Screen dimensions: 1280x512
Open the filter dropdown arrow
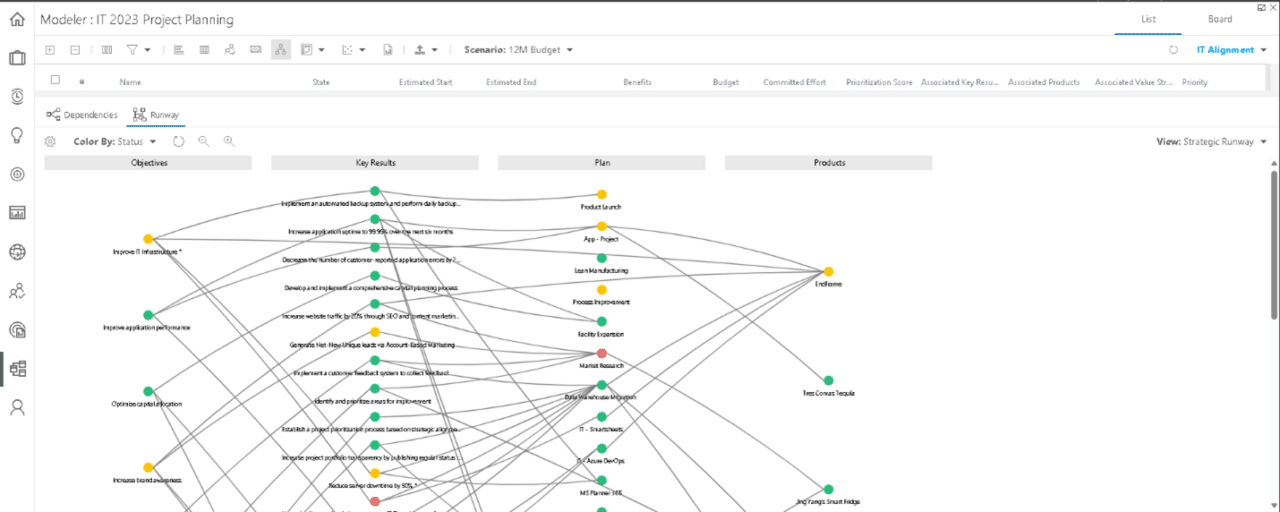point(148,50)
